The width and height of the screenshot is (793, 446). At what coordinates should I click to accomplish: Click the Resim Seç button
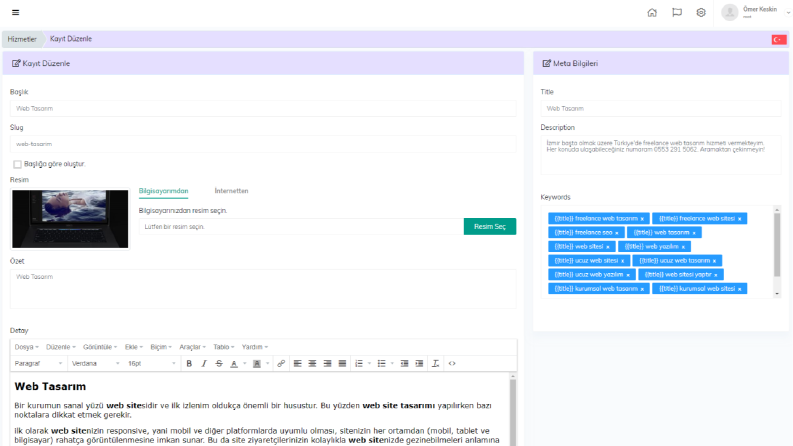tap(490, 227)
